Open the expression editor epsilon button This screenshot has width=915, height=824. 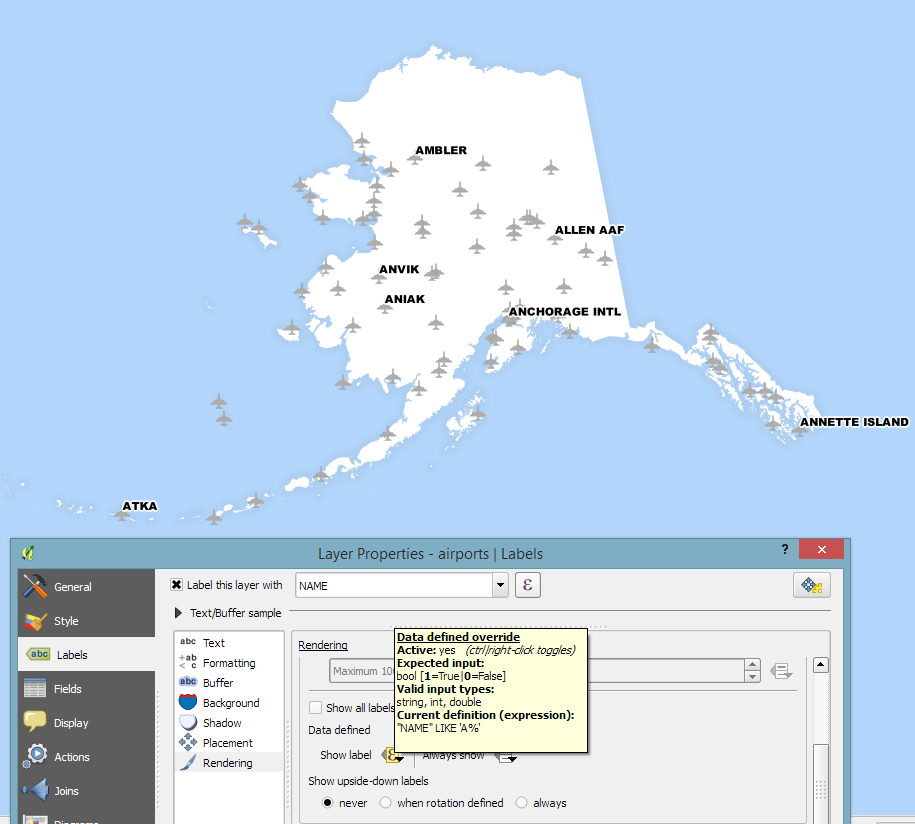[x=528, y=585]
